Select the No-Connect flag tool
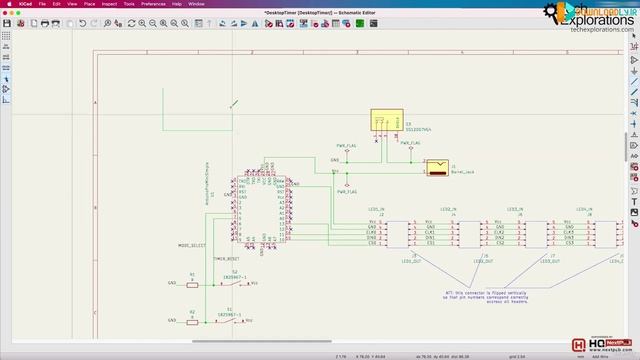The width and height of the screenshot is (640, 360). pos(634,113)
